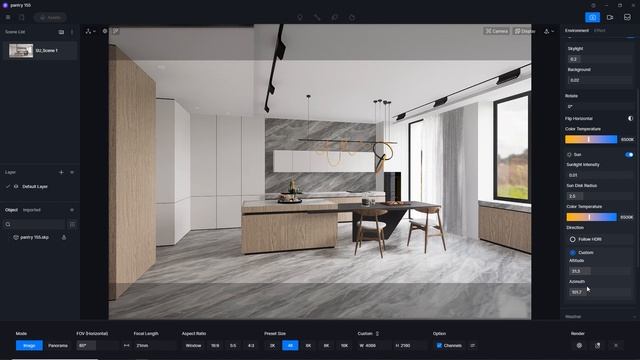Choose the 16:9 aspect ratio
The height and width of the screenshot is (360, 640).
tap(215, 345)
